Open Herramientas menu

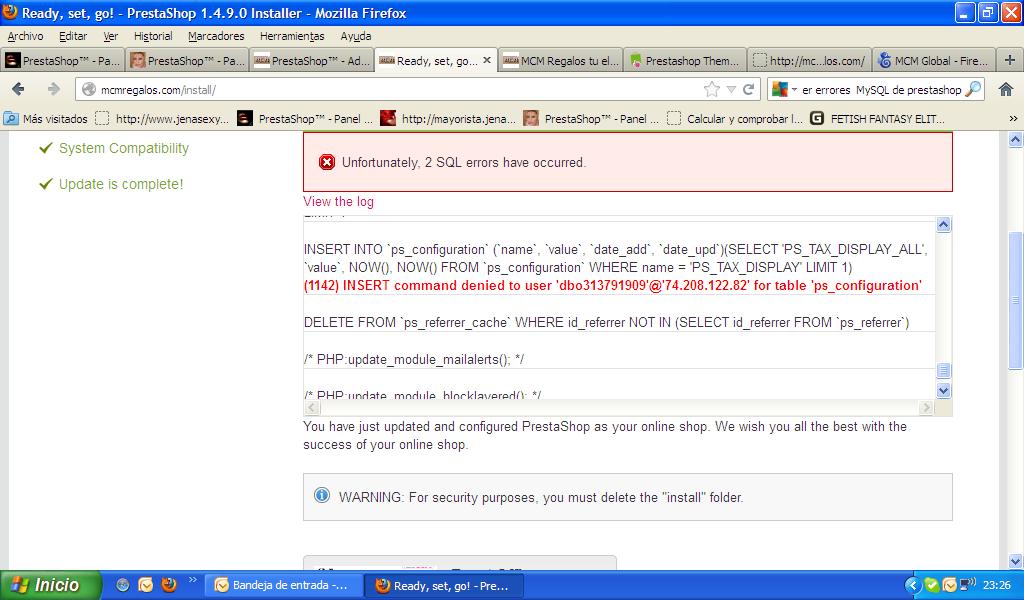click(x=292, y=36)
